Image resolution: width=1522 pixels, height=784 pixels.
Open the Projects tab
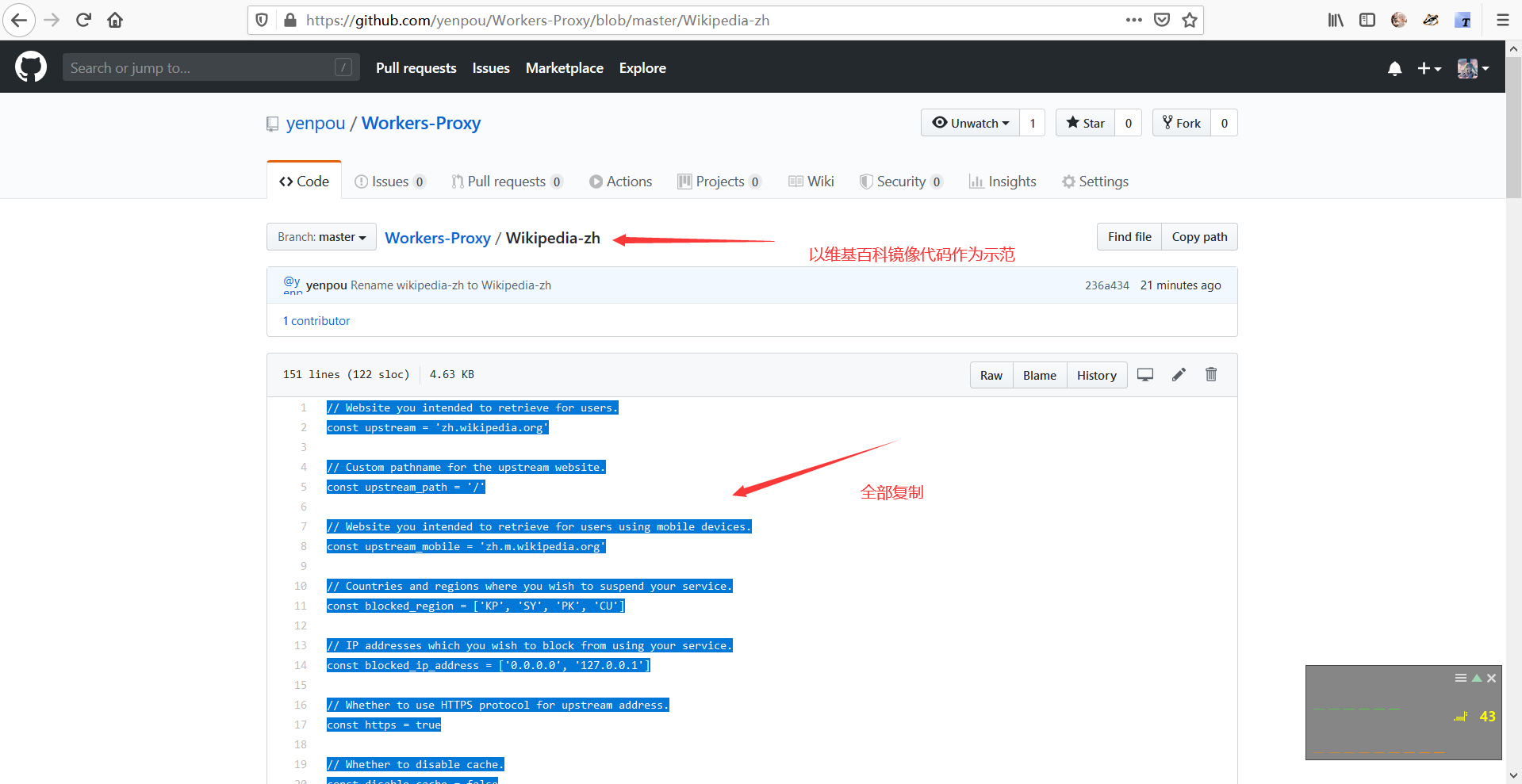point(719,182)
